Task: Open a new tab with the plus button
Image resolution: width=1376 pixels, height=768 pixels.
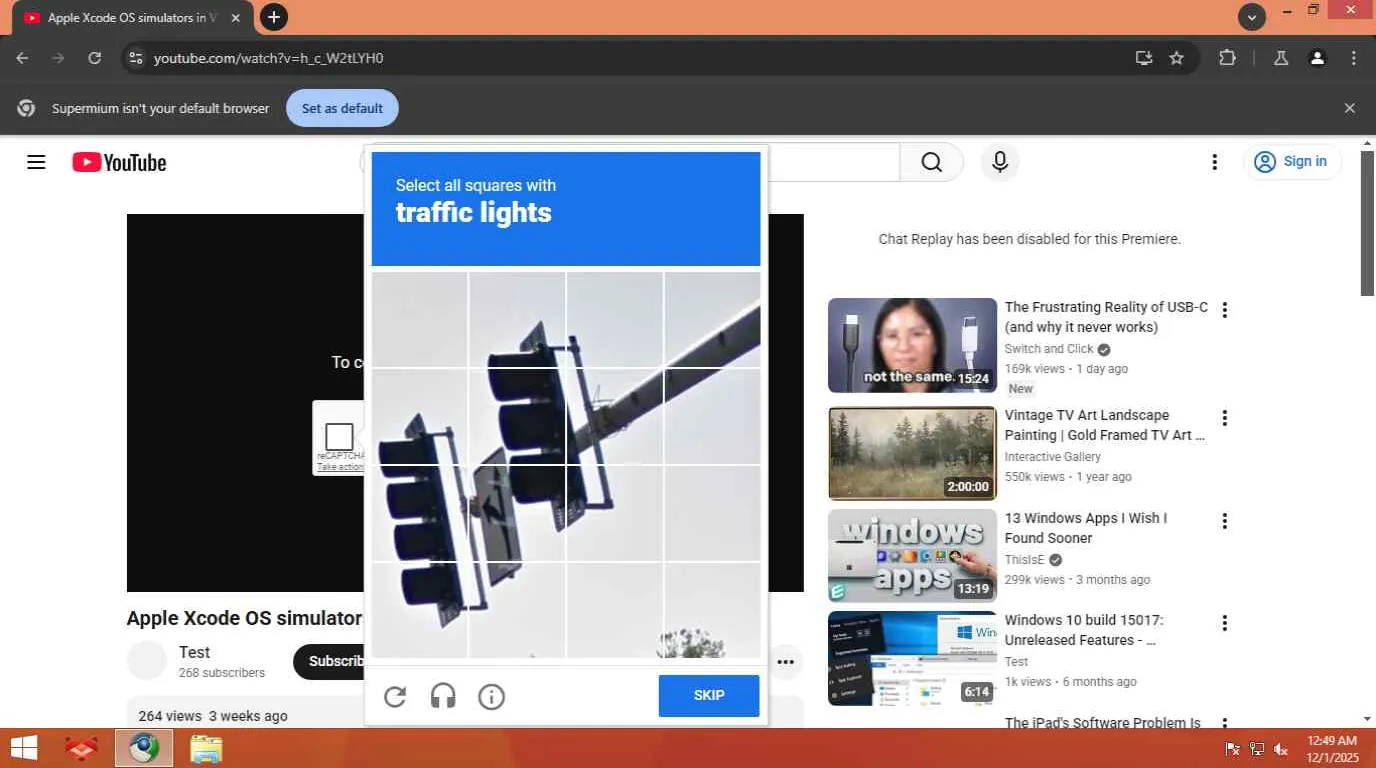Action: 273,17
